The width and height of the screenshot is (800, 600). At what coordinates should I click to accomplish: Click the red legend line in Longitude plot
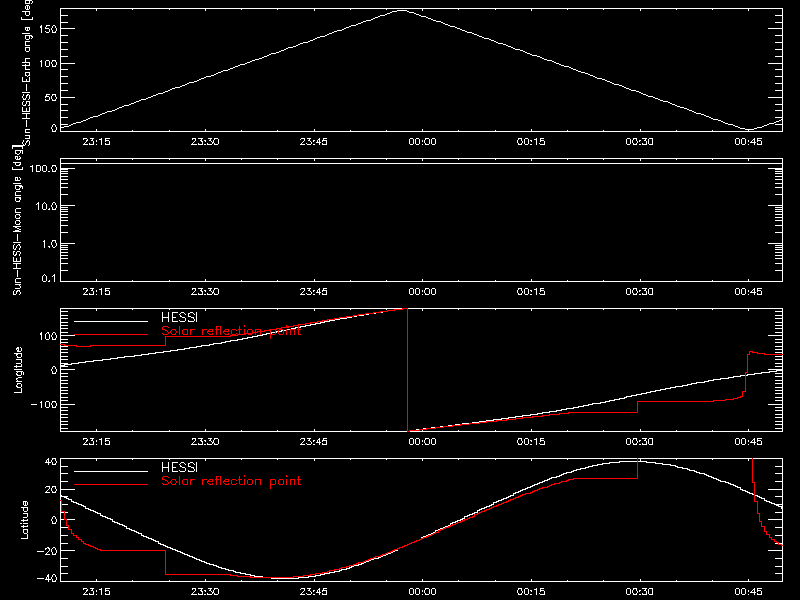pyautogui.click(x=111, y=335)
